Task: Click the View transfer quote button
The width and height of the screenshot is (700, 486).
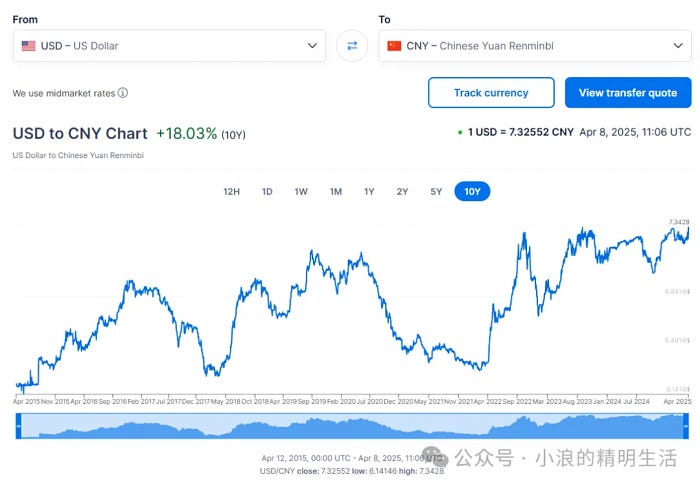Action: [628, 92]
